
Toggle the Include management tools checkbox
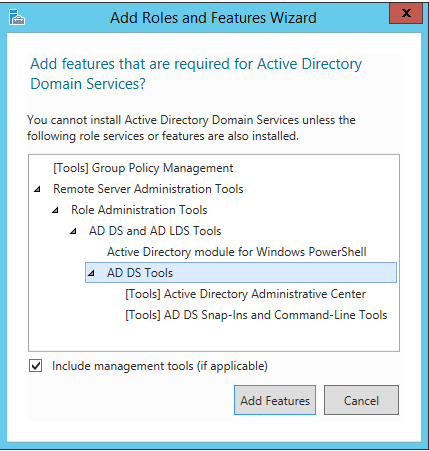(35, 366)
